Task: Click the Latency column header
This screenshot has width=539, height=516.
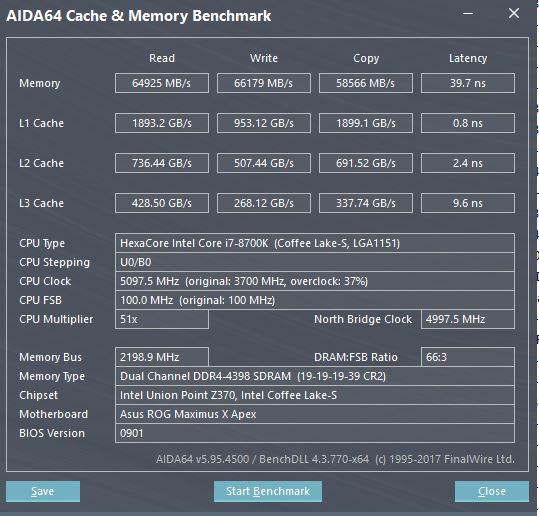Action: point(468,58)
